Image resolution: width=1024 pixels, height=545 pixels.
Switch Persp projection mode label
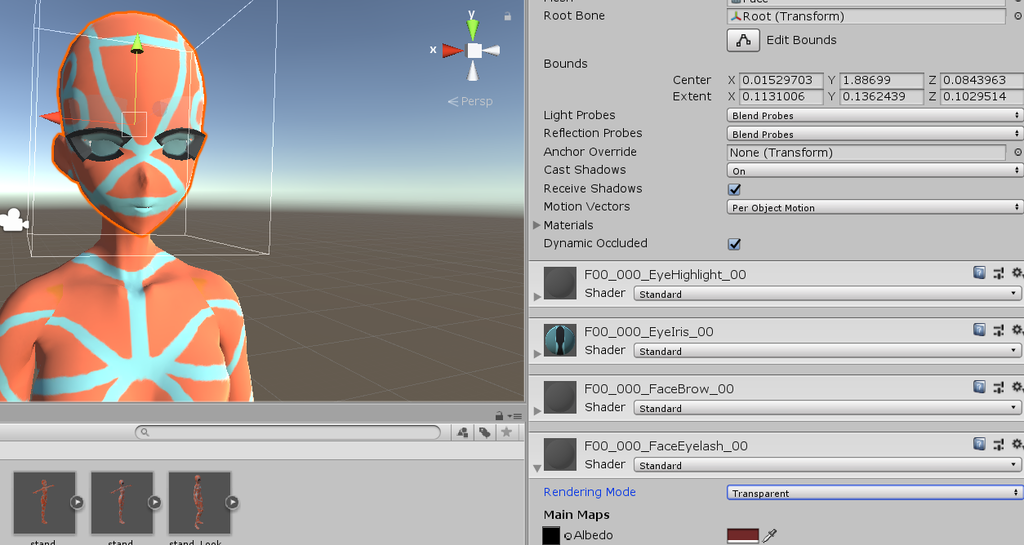tap(470, 101)
